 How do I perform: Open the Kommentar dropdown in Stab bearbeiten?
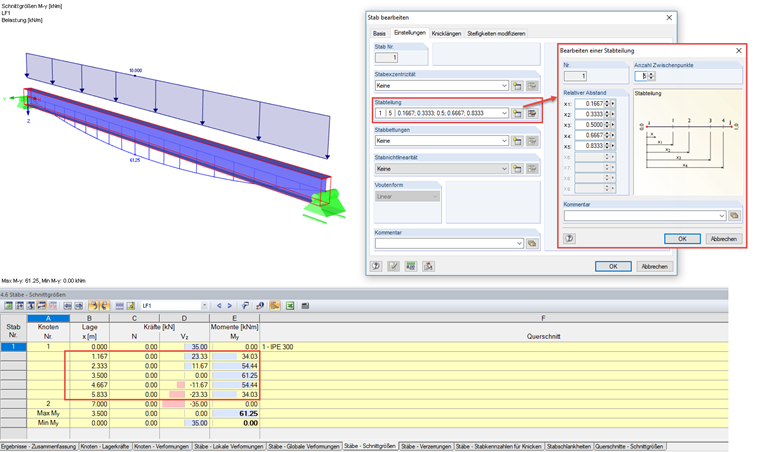coord(520,243)
